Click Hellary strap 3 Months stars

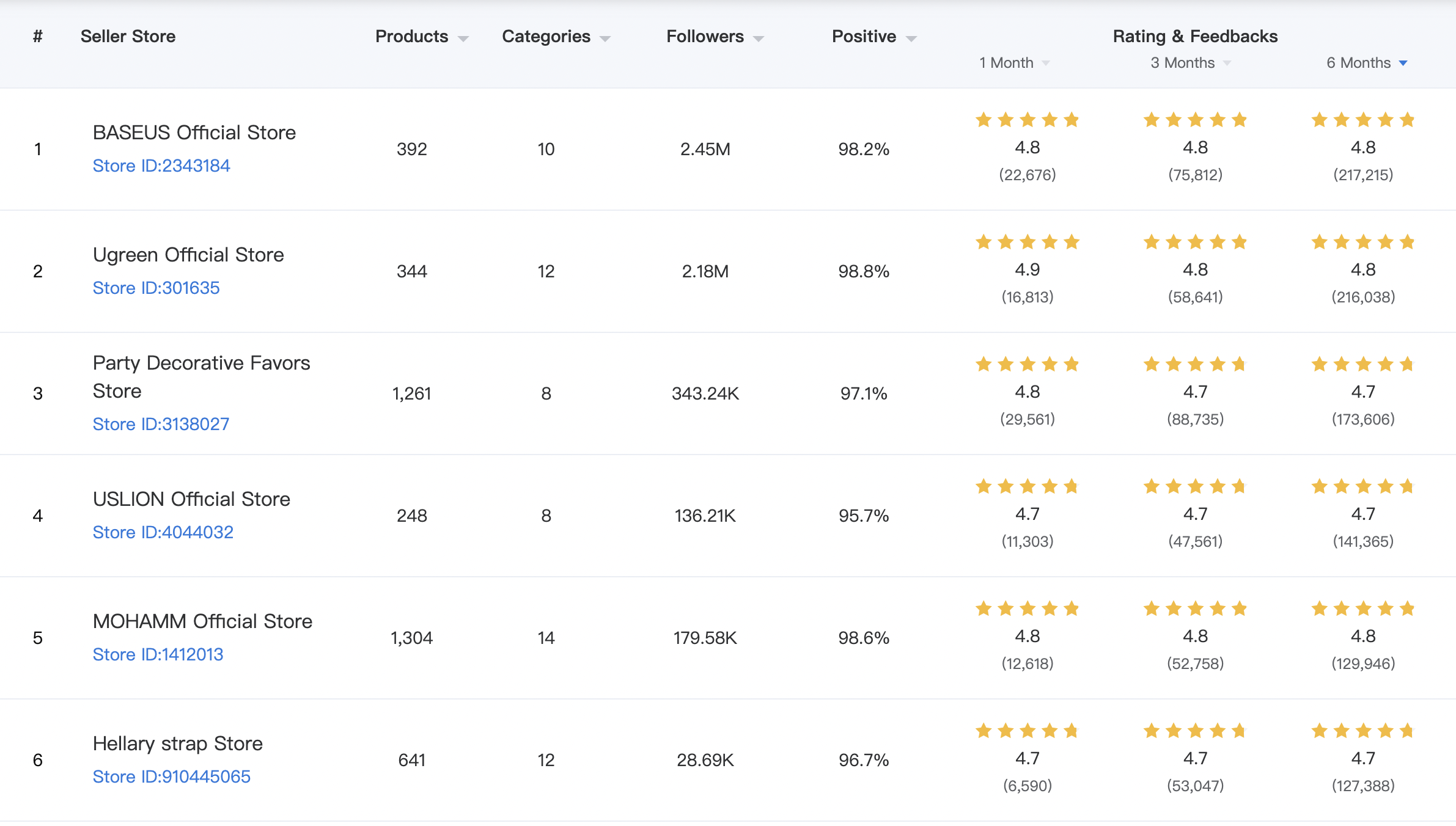tap(1195, 731)
